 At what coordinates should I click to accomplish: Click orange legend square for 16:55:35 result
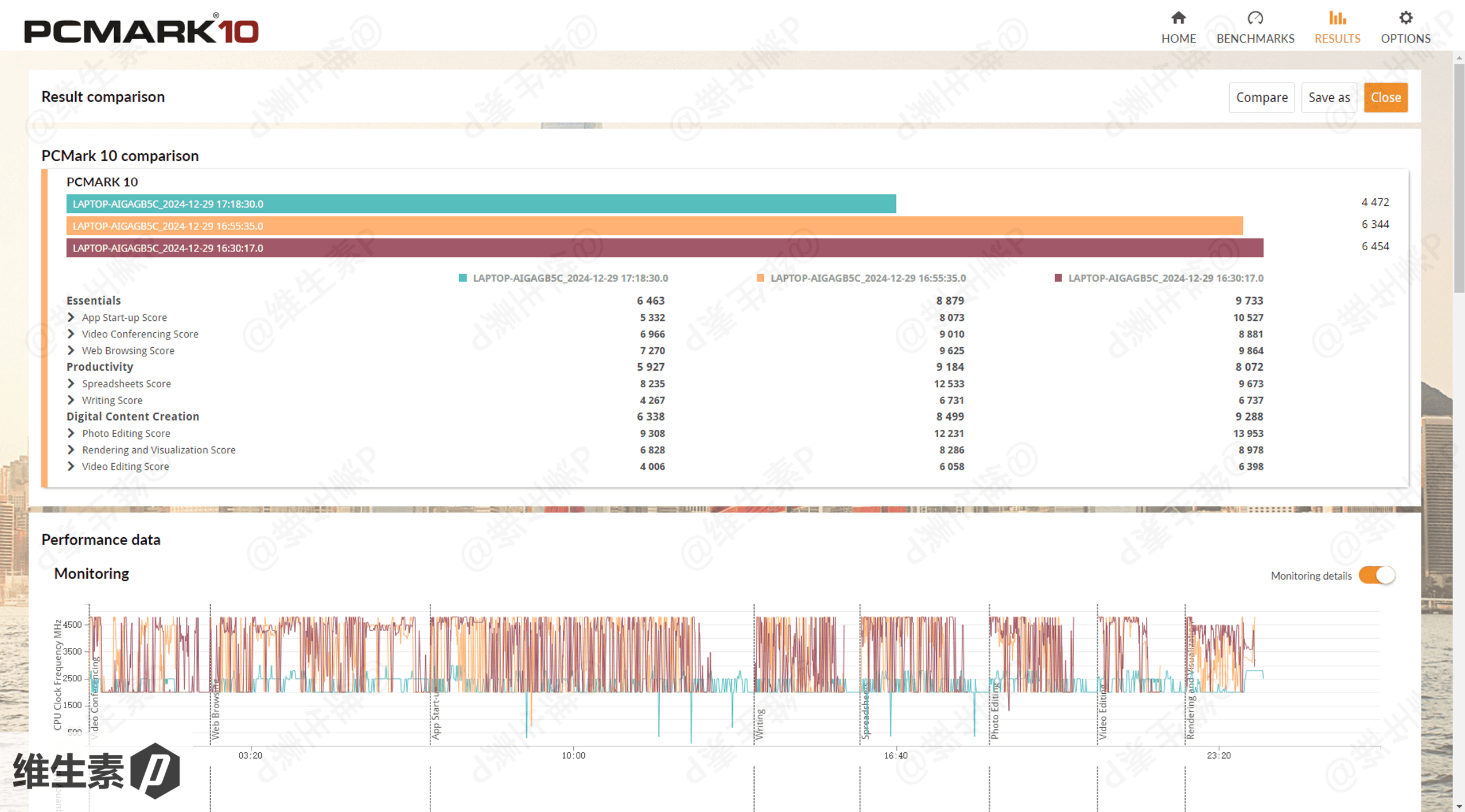[760, 278]
